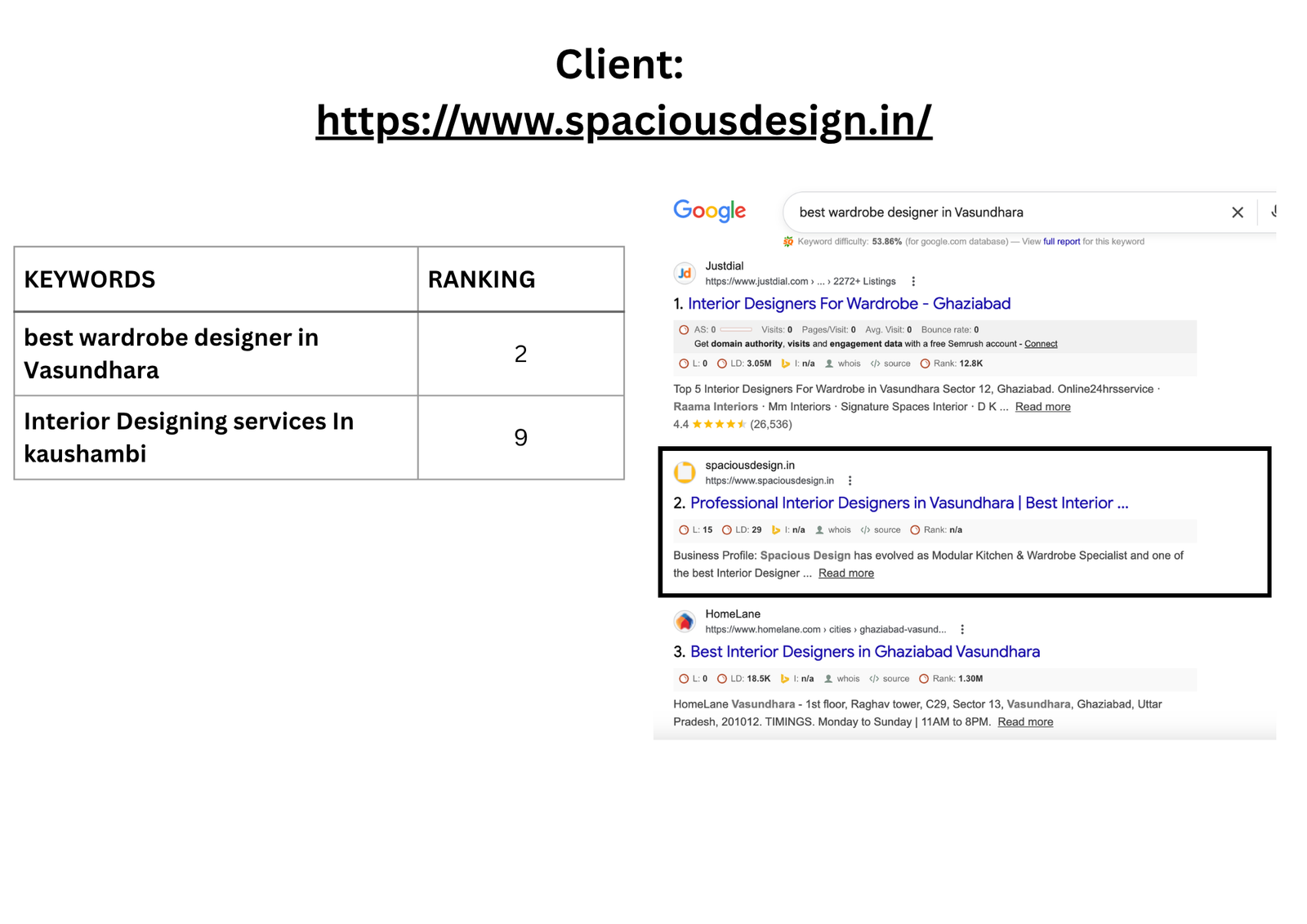Select the KEYWORDS table header cell

[216, 279]
